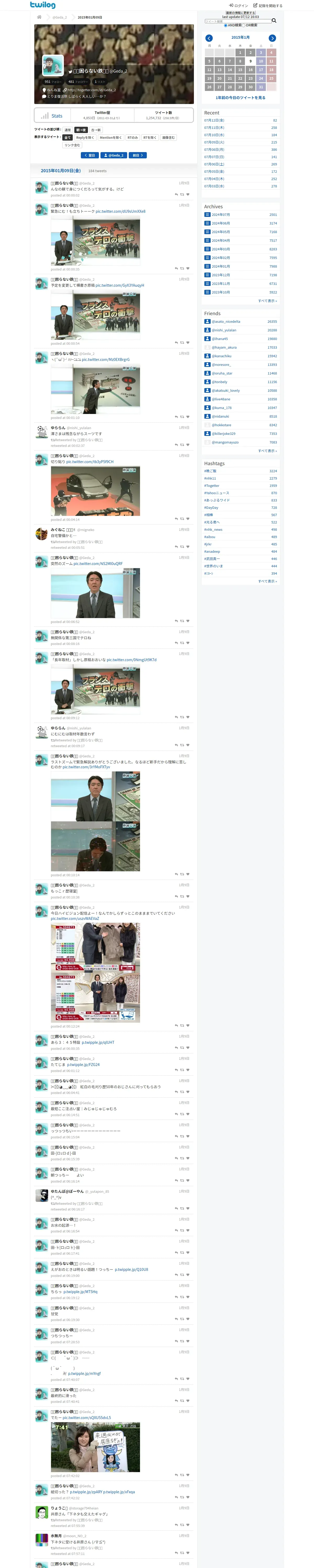
Task: Like the tweet posted at 00:08:16
Action: click(188, 643)
